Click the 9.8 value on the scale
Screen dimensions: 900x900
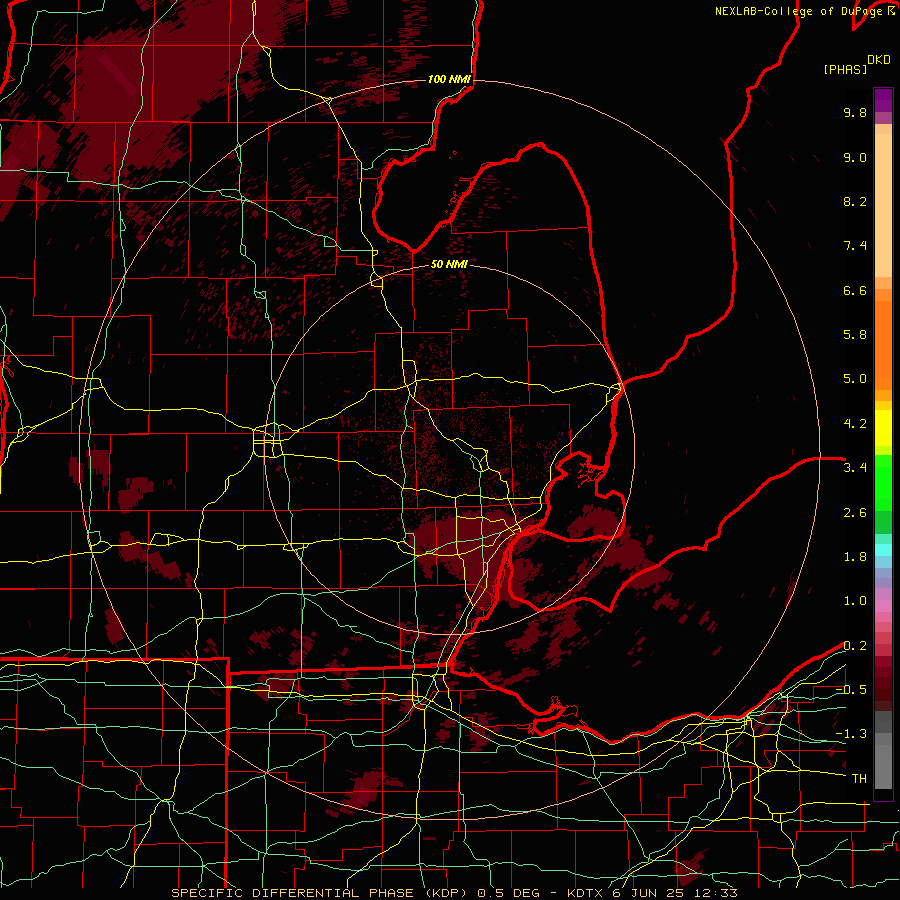pos(855,112)
